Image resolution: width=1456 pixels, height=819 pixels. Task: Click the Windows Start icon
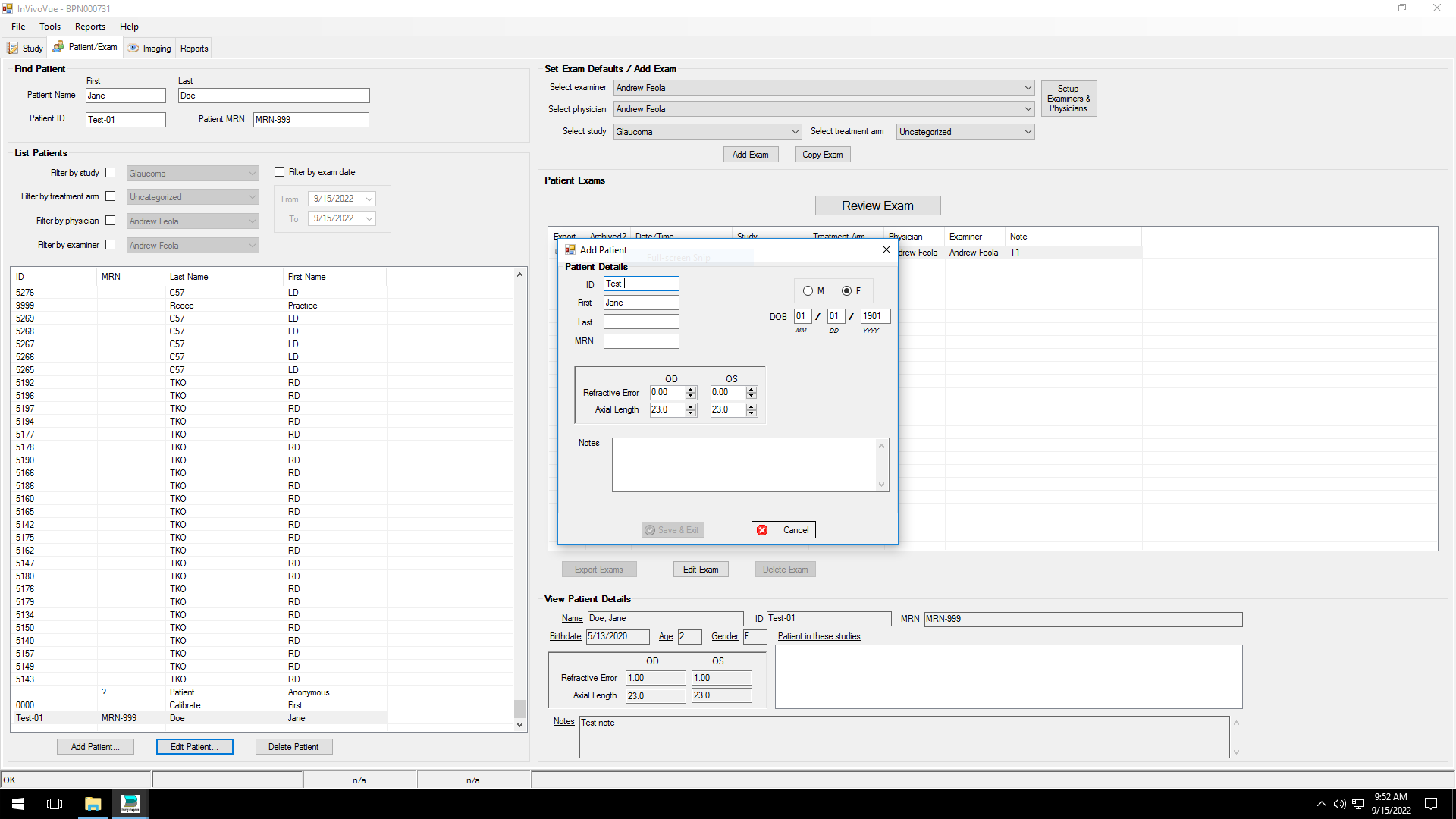(x=18, y=804)
